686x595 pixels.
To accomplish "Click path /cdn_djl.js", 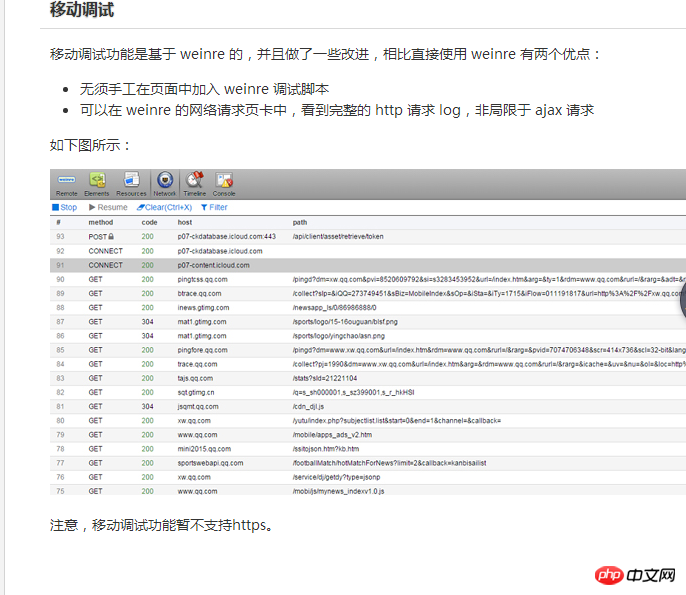I will (x=308, y=406).
